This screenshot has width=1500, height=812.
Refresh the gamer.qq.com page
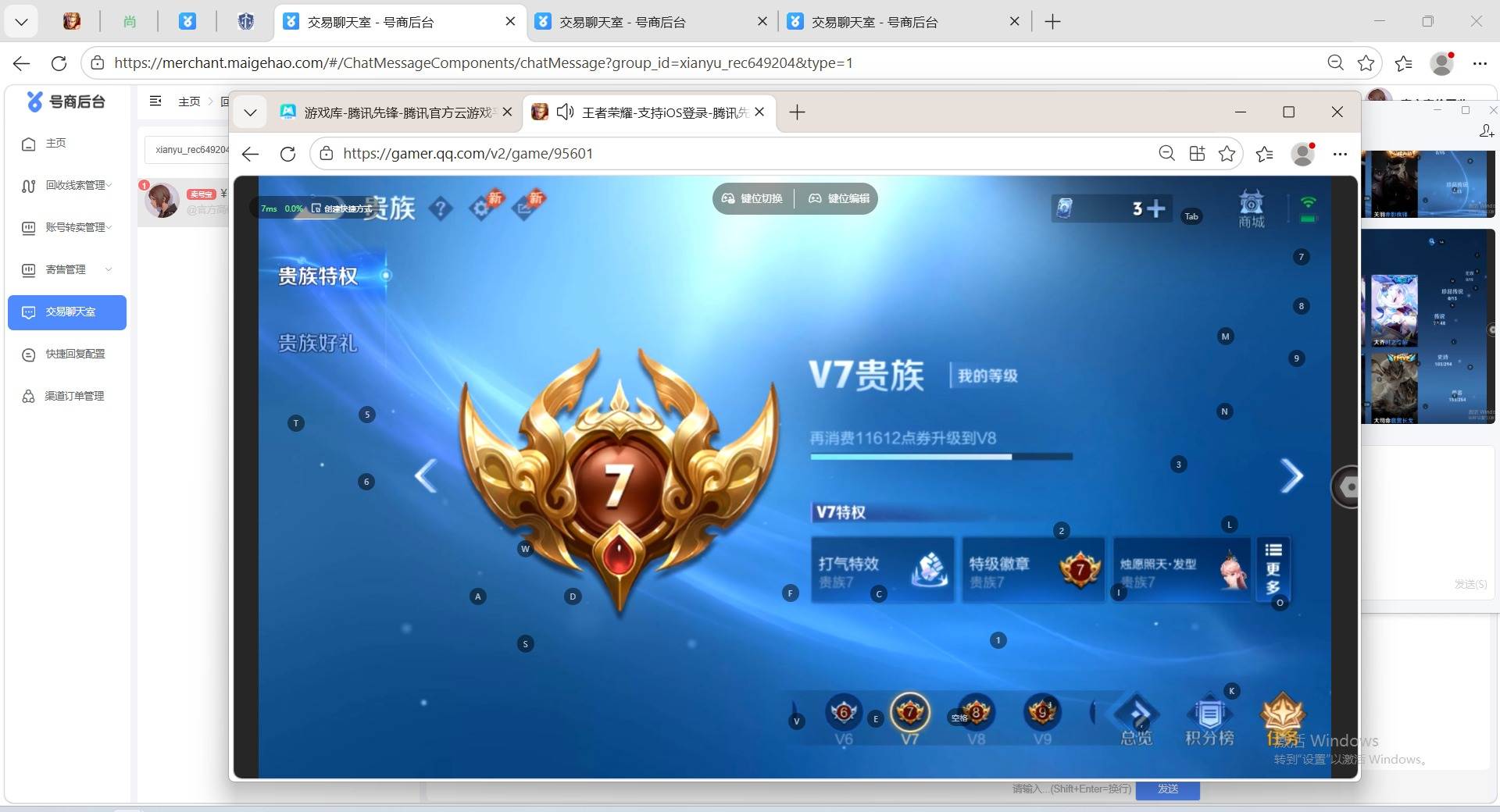pos(287,154)
